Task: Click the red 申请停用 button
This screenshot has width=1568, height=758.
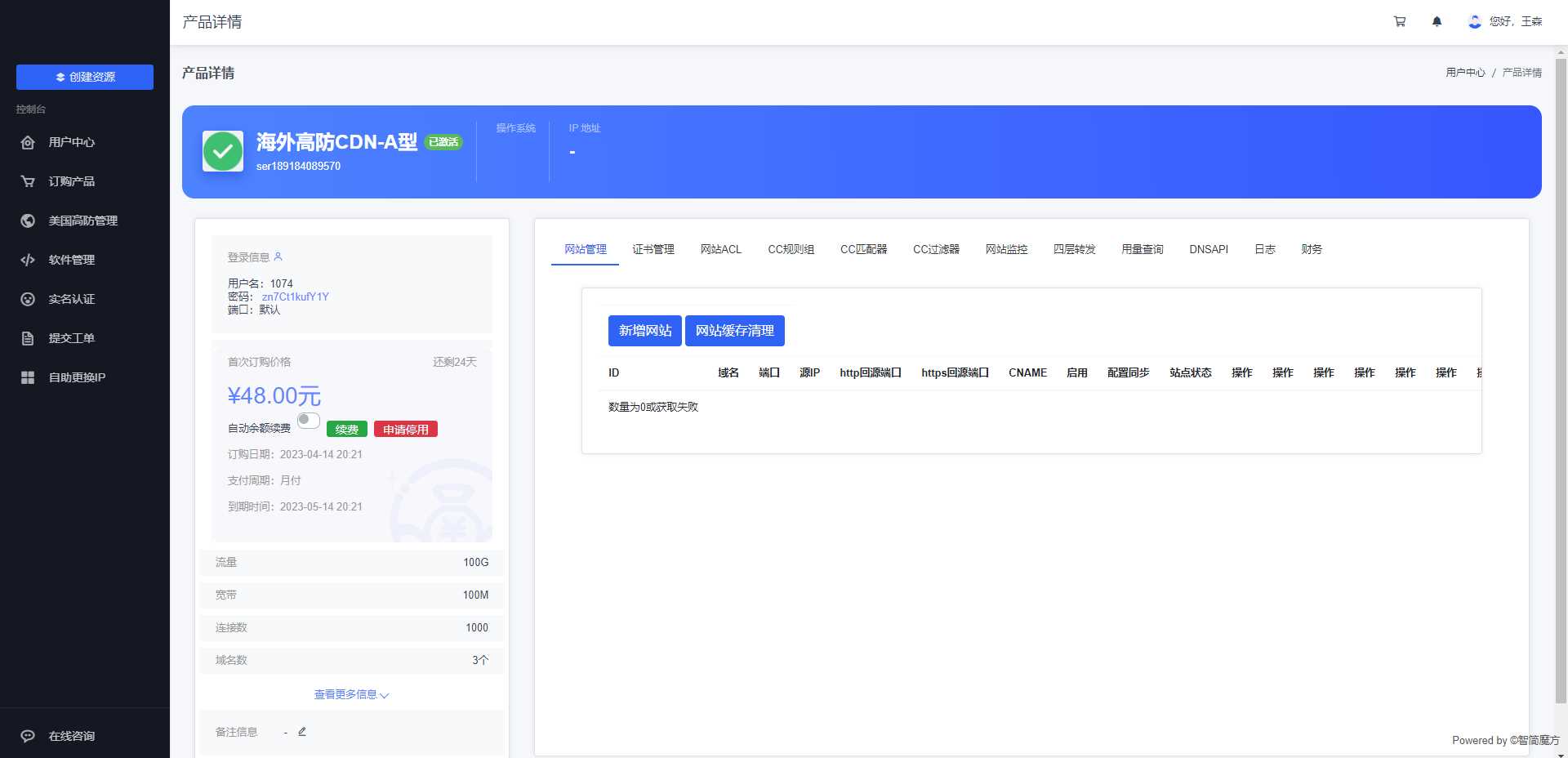Action: [406, 428]
